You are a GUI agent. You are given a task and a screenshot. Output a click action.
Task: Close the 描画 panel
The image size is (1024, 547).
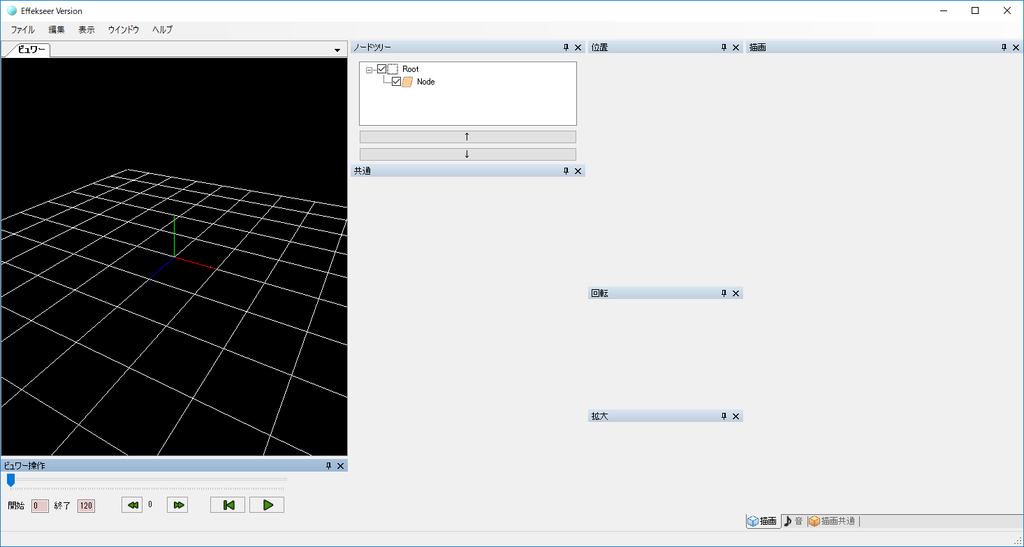[x=1016, y=48]
